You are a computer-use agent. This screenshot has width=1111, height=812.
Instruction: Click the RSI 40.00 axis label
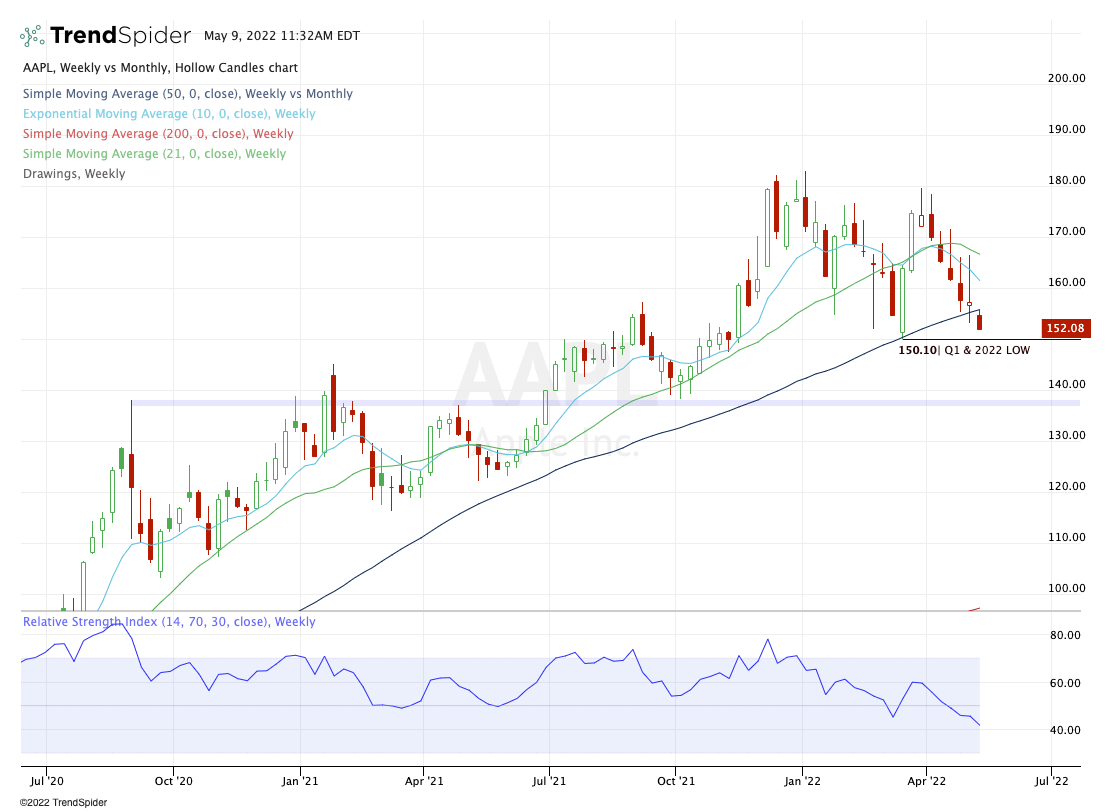pos(1065,730)
